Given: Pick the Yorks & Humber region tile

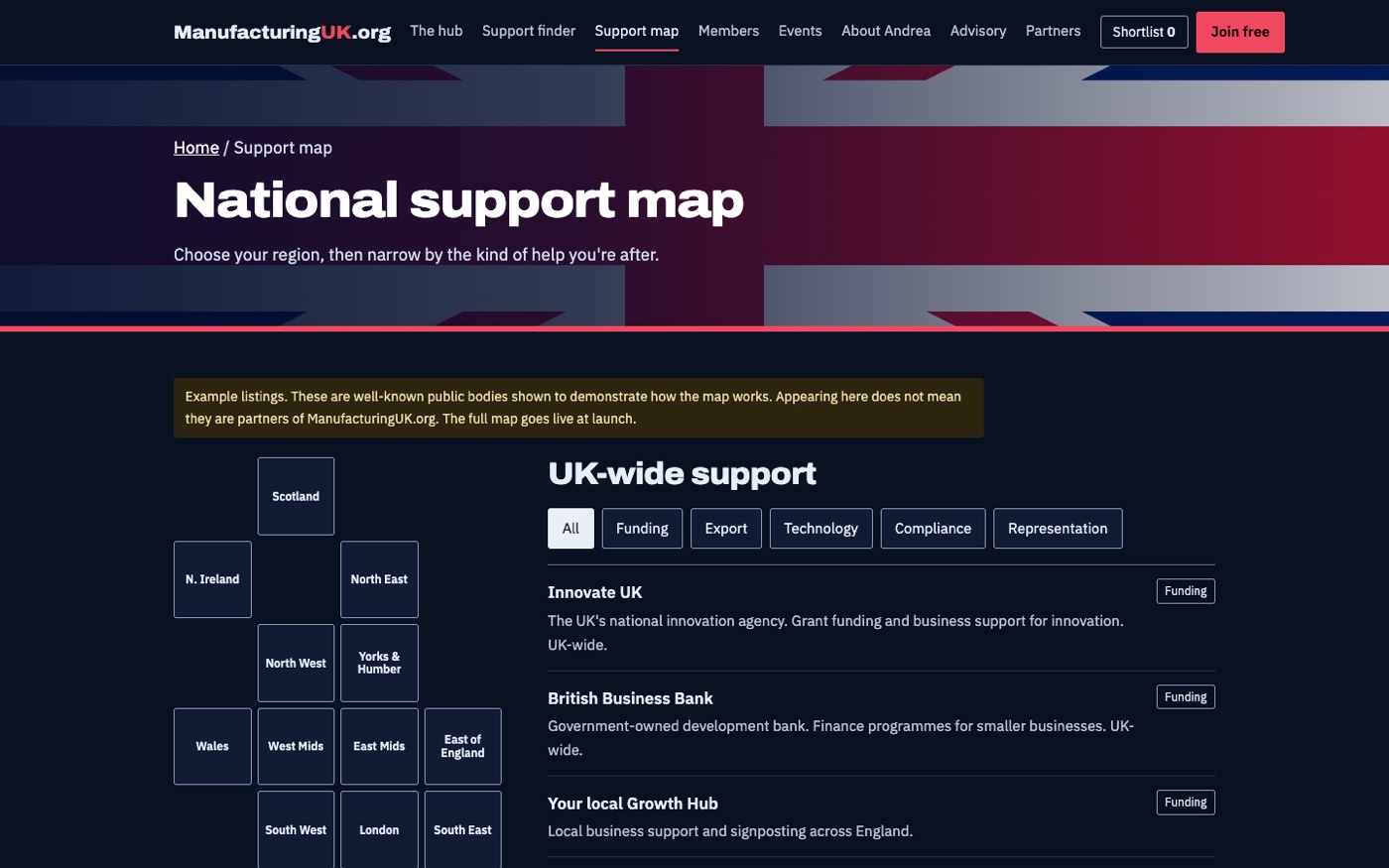Looking at the screenshot, I should tap(379, 663).
